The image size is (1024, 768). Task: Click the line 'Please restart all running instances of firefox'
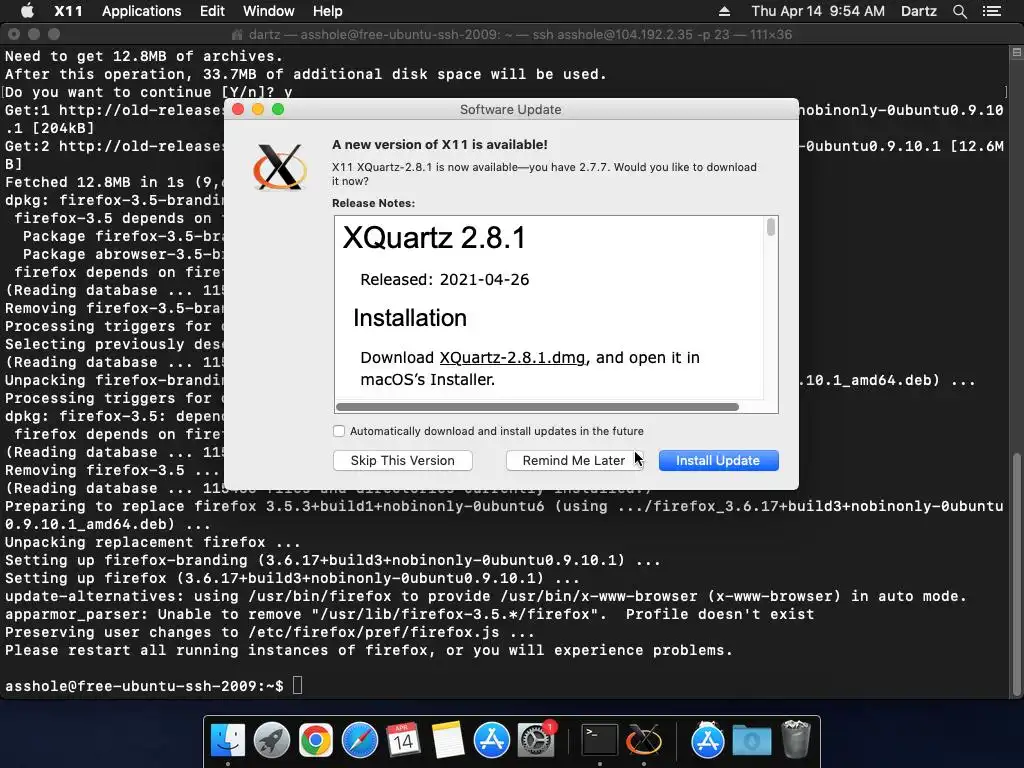[369, 650]
